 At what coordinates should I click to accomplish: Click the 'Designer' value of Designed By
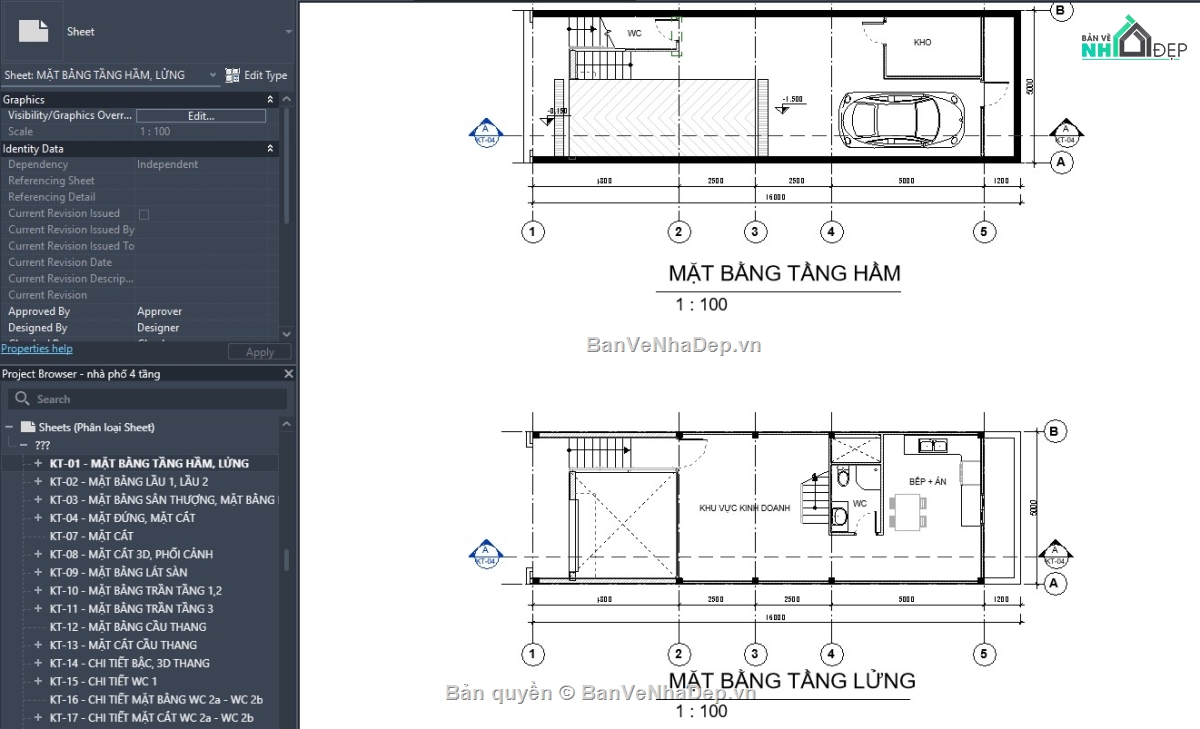point(158,328)
